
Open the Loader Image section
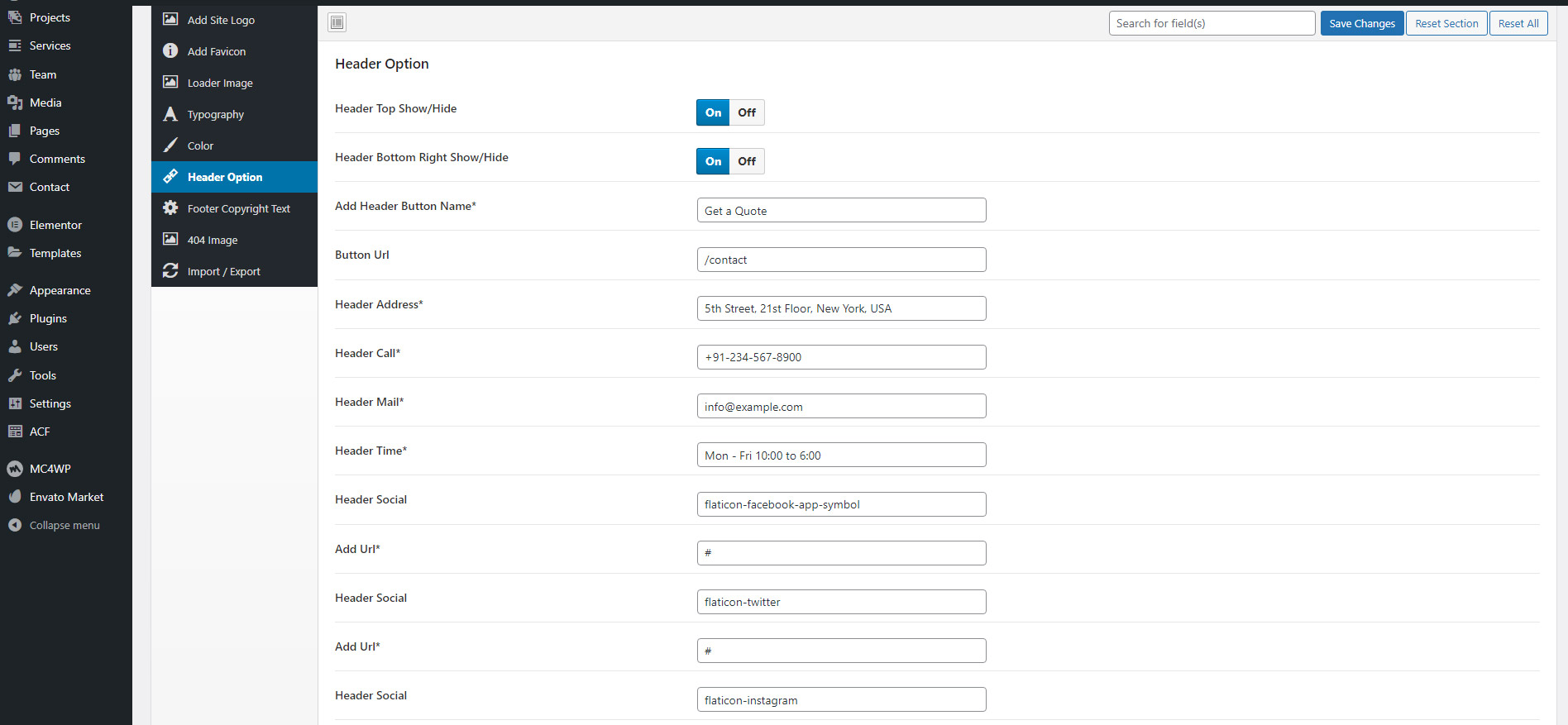pyautogui.click(x=220, y=83)
